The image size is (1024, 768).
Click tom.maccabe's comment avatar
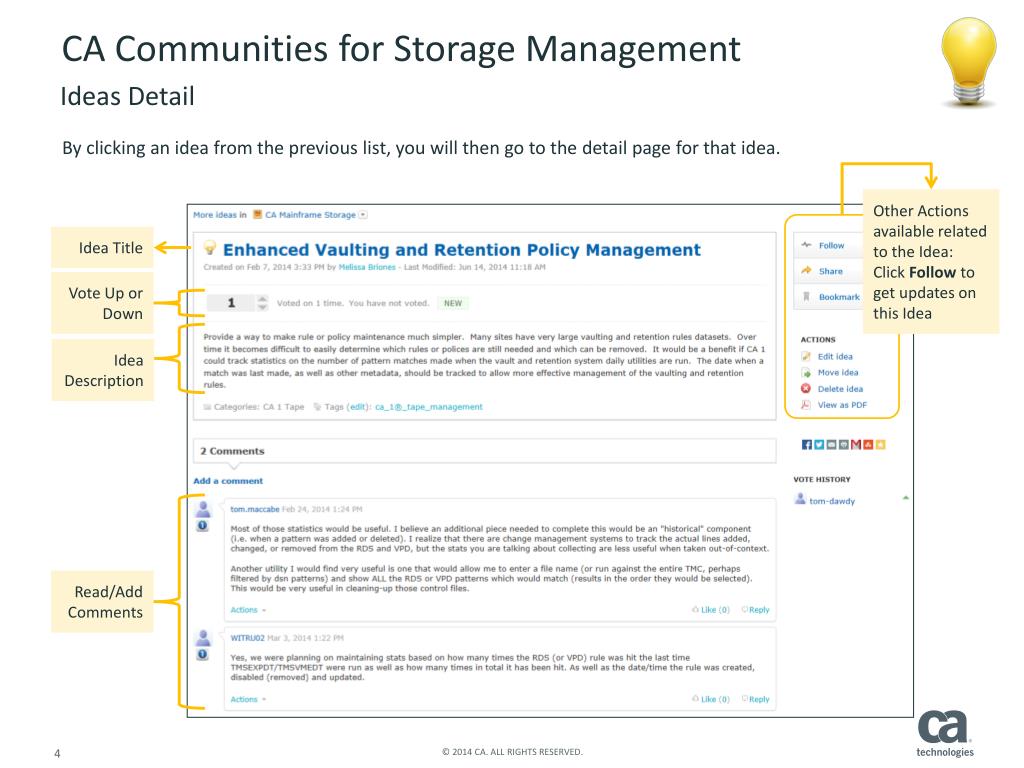pos(203,509)
